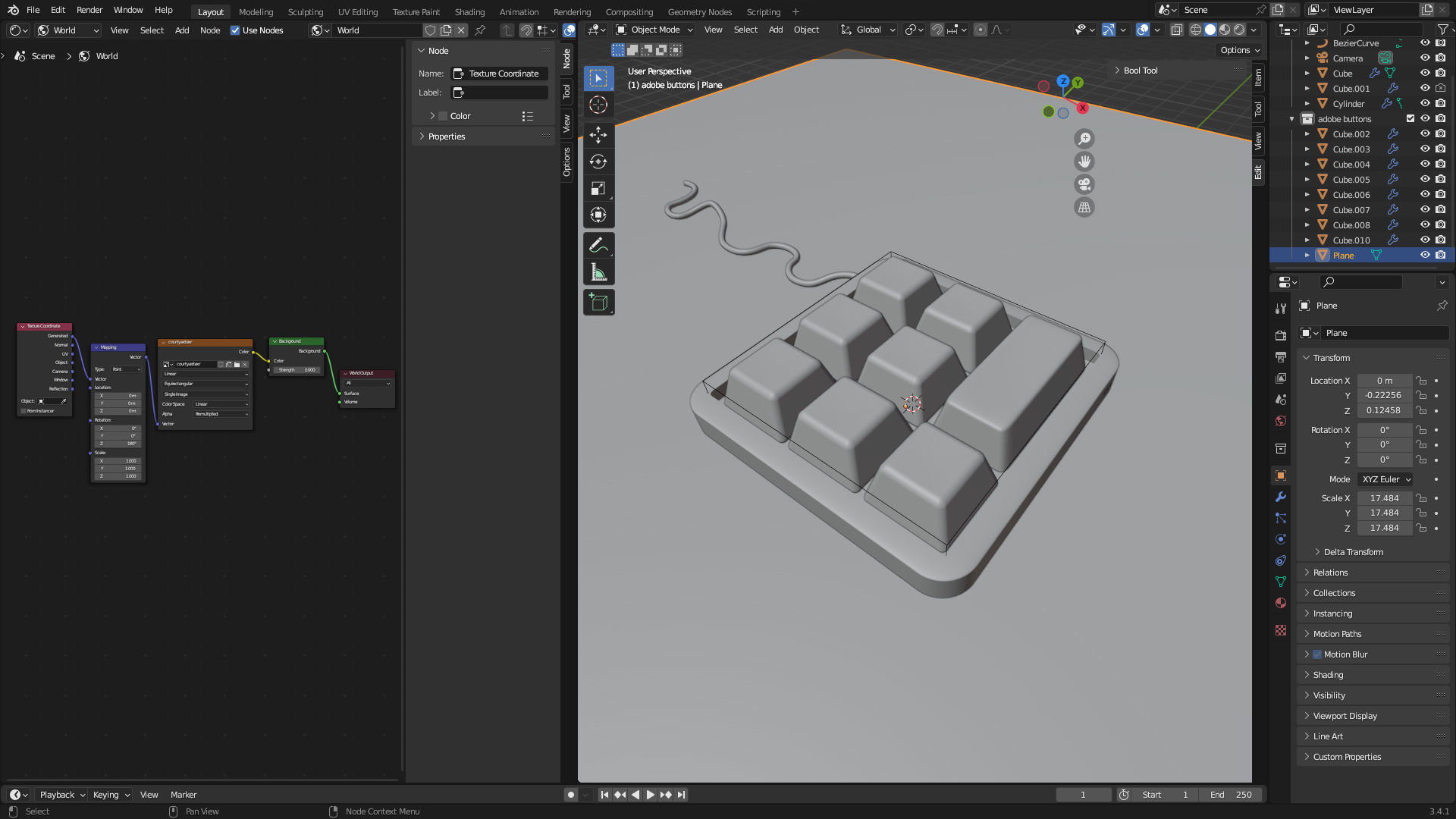Image resolution: width=1456 pixels, height=819 pixels.
Task: Open the Object Data properties tab (green triangle)
Action: click(x=1281, y=582)
